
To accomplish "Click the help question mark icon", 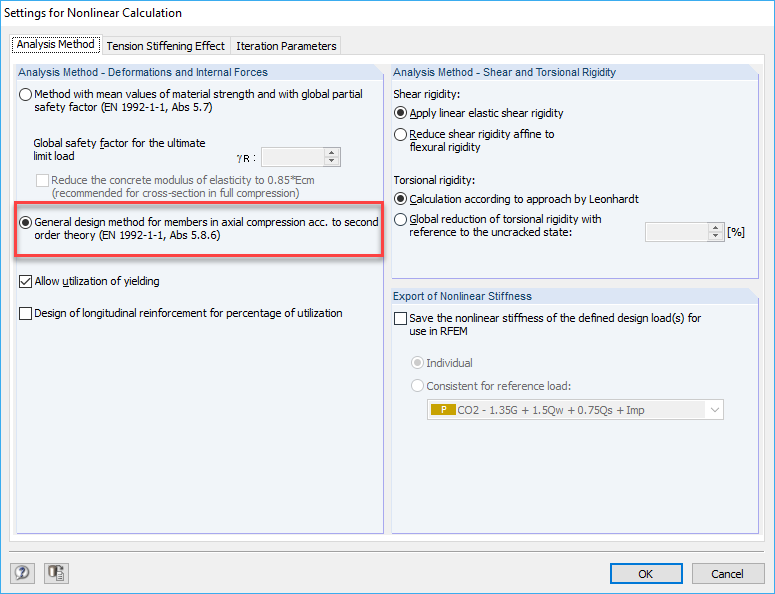I will [22, 573].
